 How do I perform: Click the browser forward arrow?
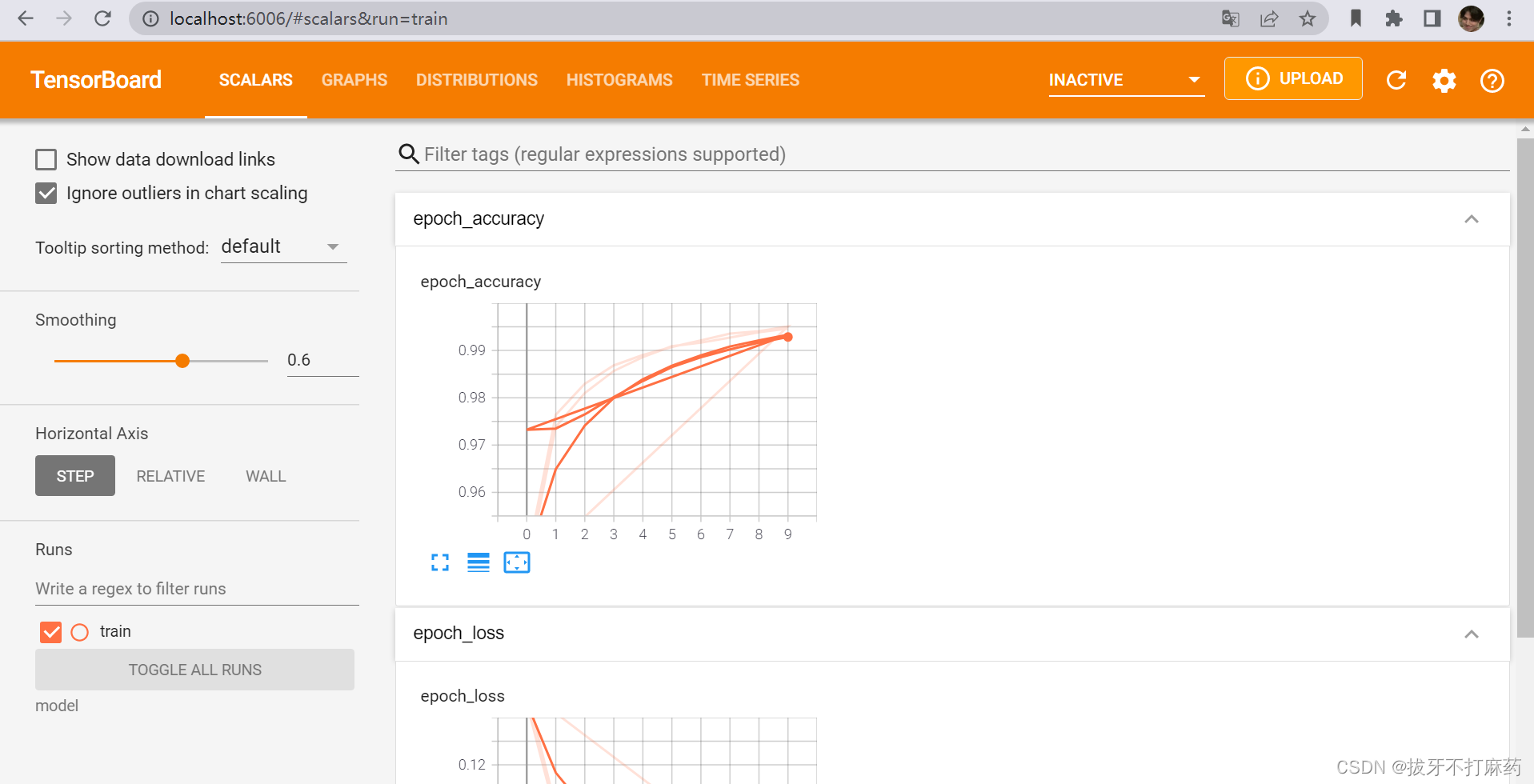(x=64, y=18)
